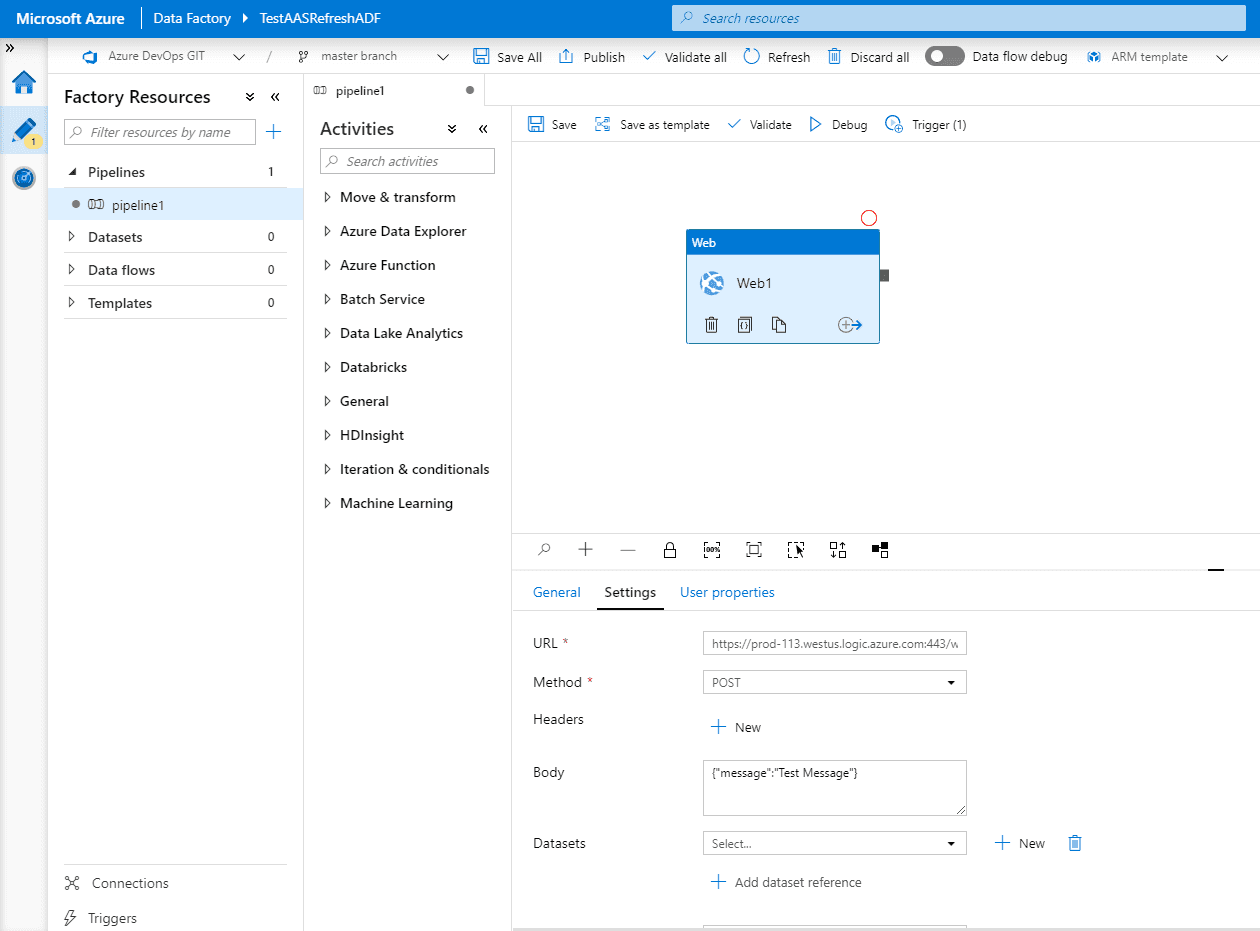Image resolution: width=1260 pixels, height=931 pixels.
Task: Collapse the Pipelines tree node
Action: coord(72,172)
